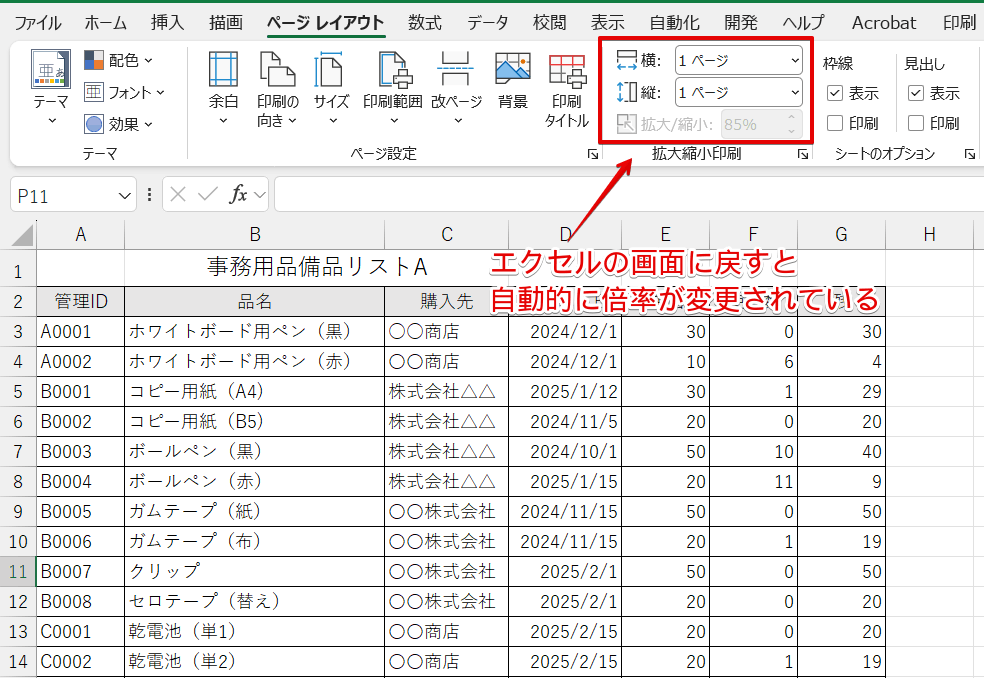The image size is (984, 678).
Task: Open the 縦 page-fit dropdown
Action: 795,92
